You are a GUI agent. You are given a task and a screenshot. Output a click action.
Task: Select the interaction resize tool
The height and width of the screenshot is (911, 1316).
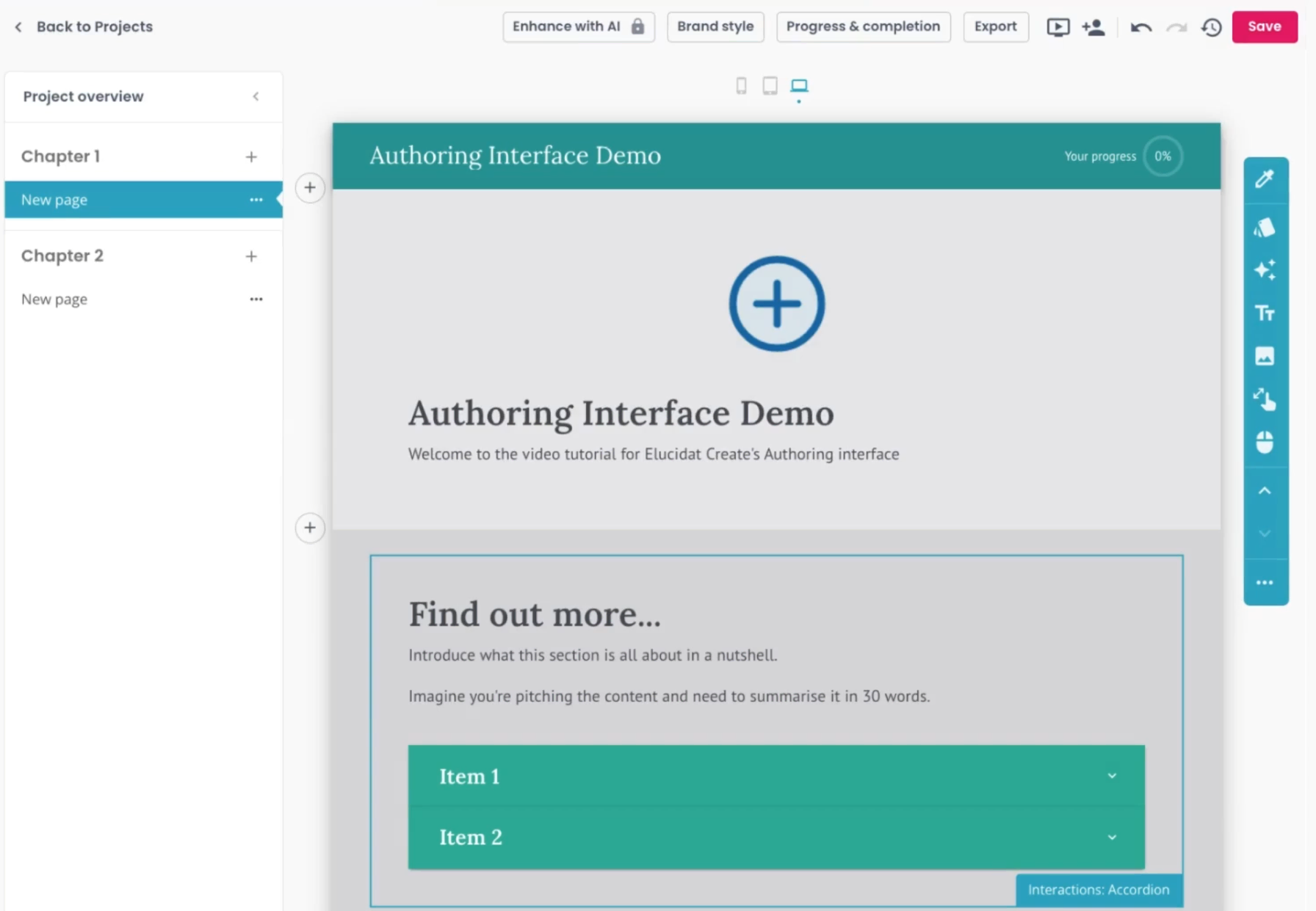[1265, 399]
